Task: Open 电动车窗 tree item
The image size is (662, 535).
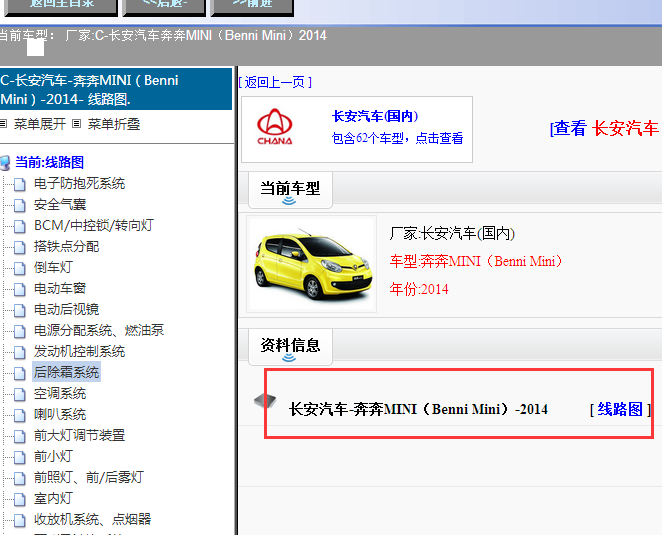Action: 60,288
